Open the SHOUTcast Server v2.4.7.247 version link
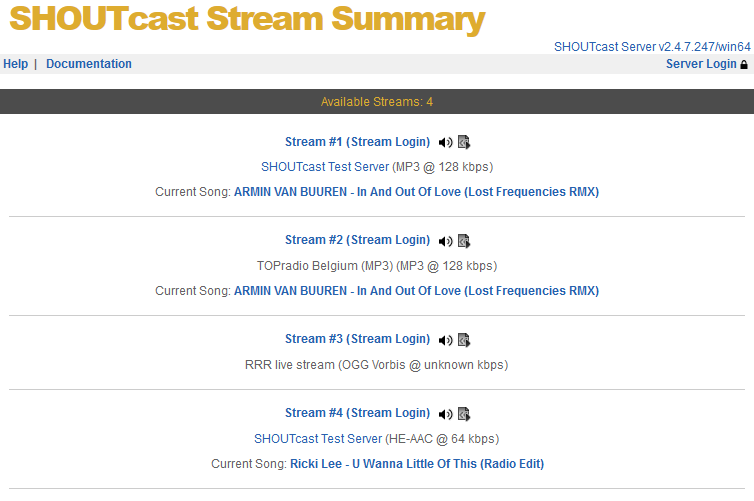Viewport: 754px width, 501px height. (652, 47)
